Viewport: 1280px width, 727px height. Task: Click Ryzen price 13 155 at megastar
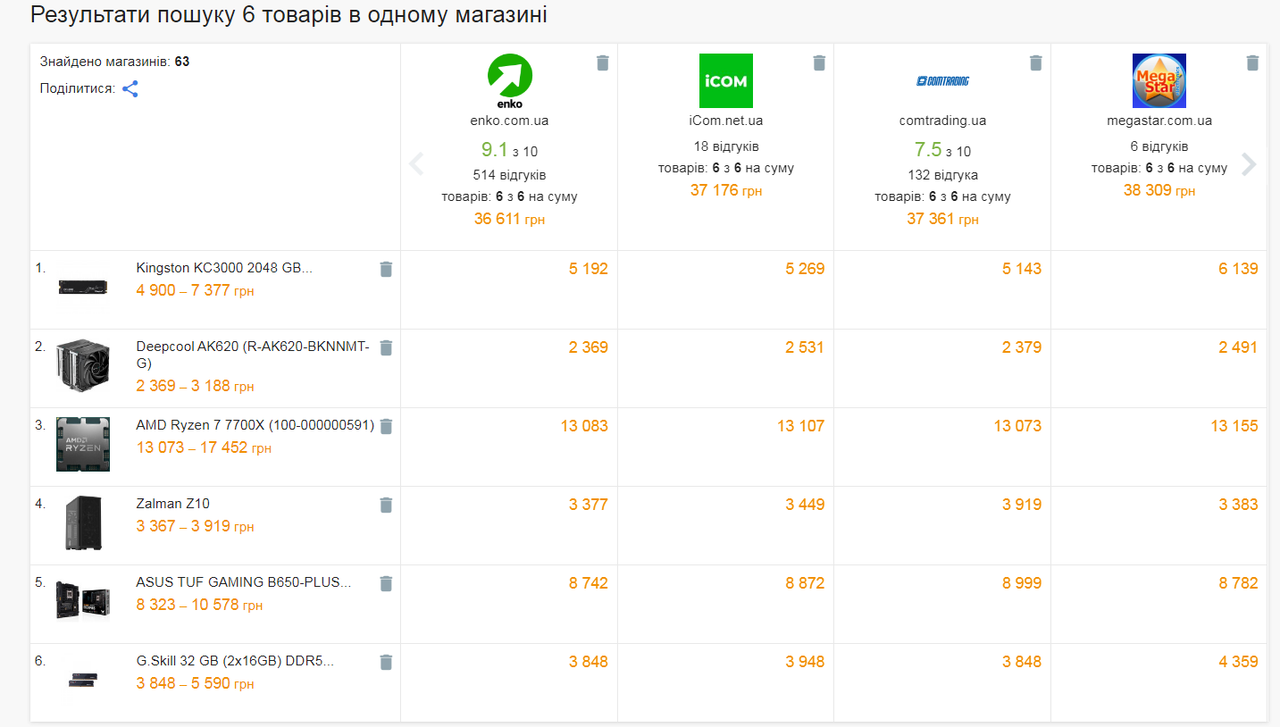coord(1234,426)
